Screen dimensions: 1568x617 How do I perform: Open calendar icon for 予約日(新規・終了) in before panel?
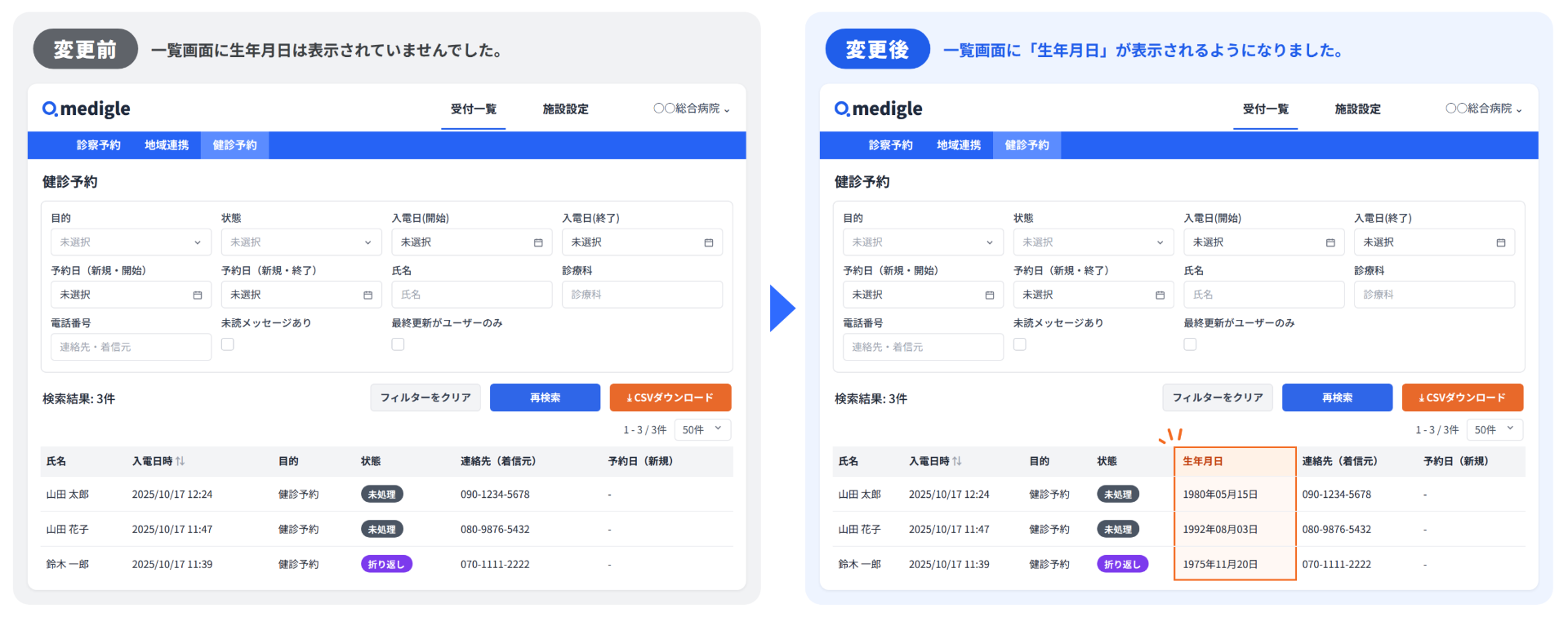[x=367, y=295]
